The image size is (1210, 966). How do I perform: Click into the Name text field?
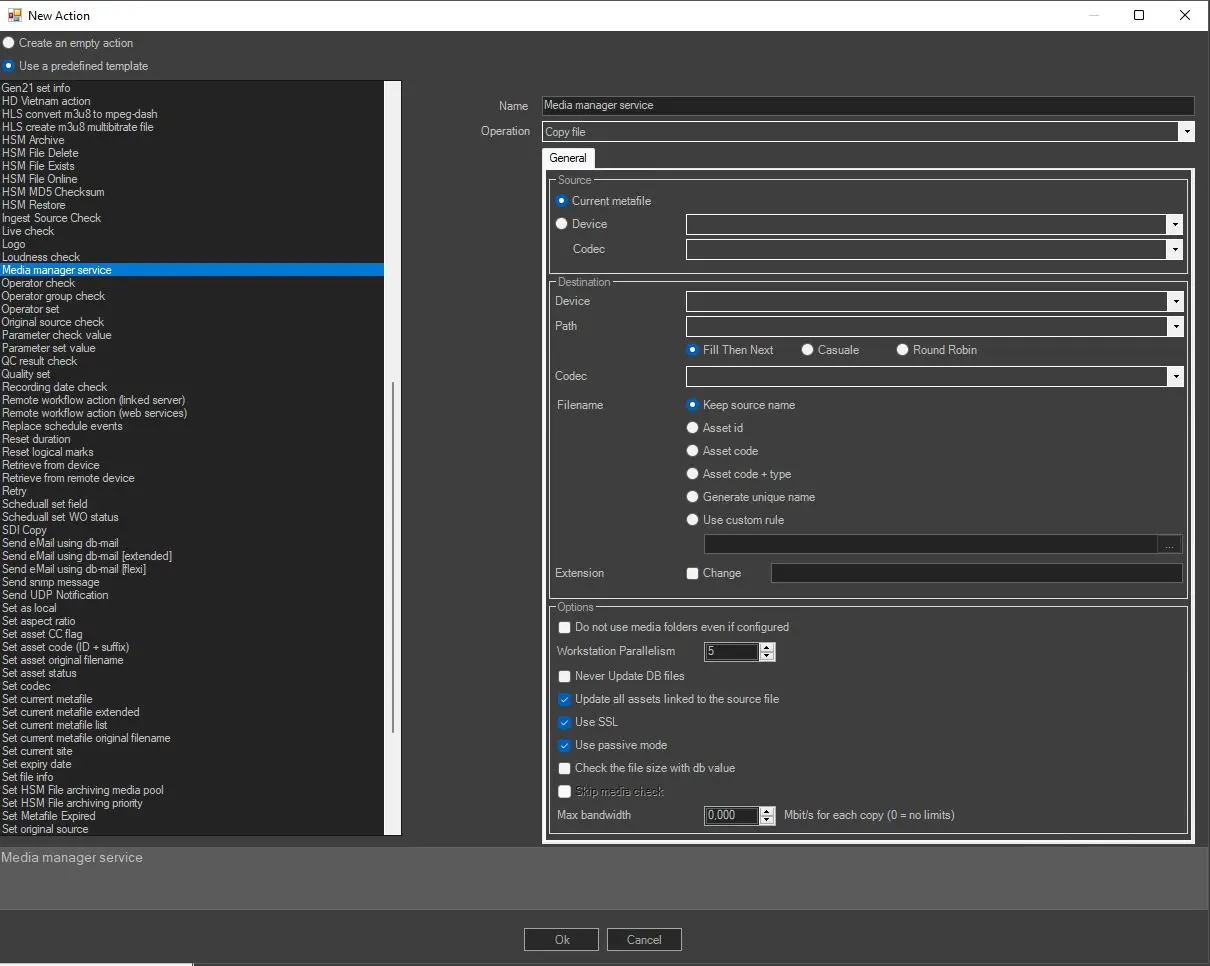click(x=867, y=106)
